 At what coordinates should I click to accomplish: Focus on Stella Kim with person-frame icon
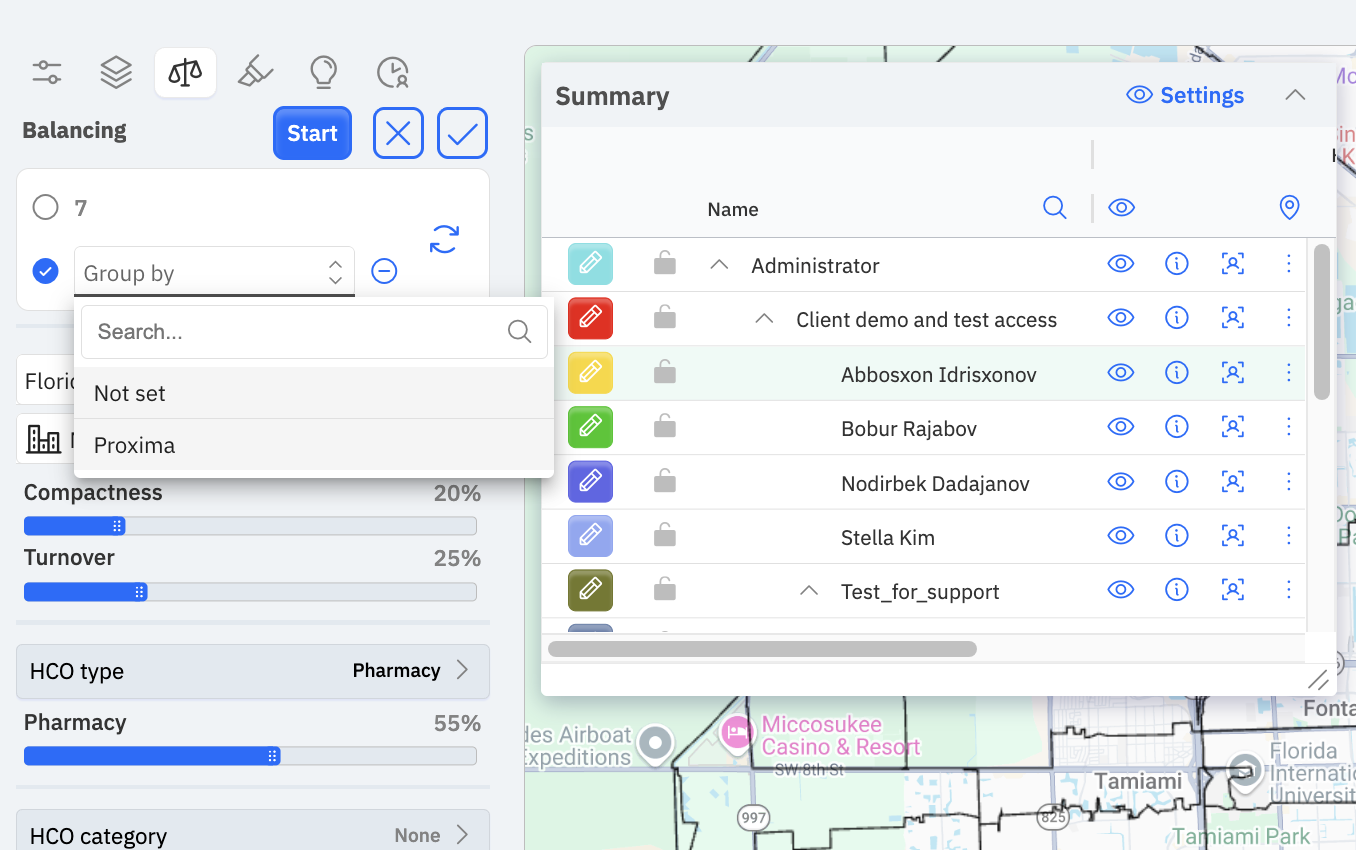[1233, 536]
